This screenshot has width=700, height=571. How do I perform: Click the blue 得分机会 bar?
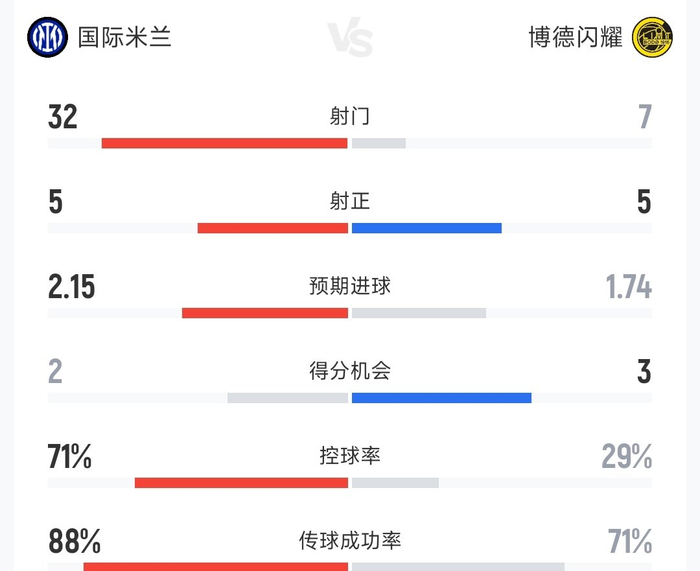pyautogui.click(x=441, y=398)
